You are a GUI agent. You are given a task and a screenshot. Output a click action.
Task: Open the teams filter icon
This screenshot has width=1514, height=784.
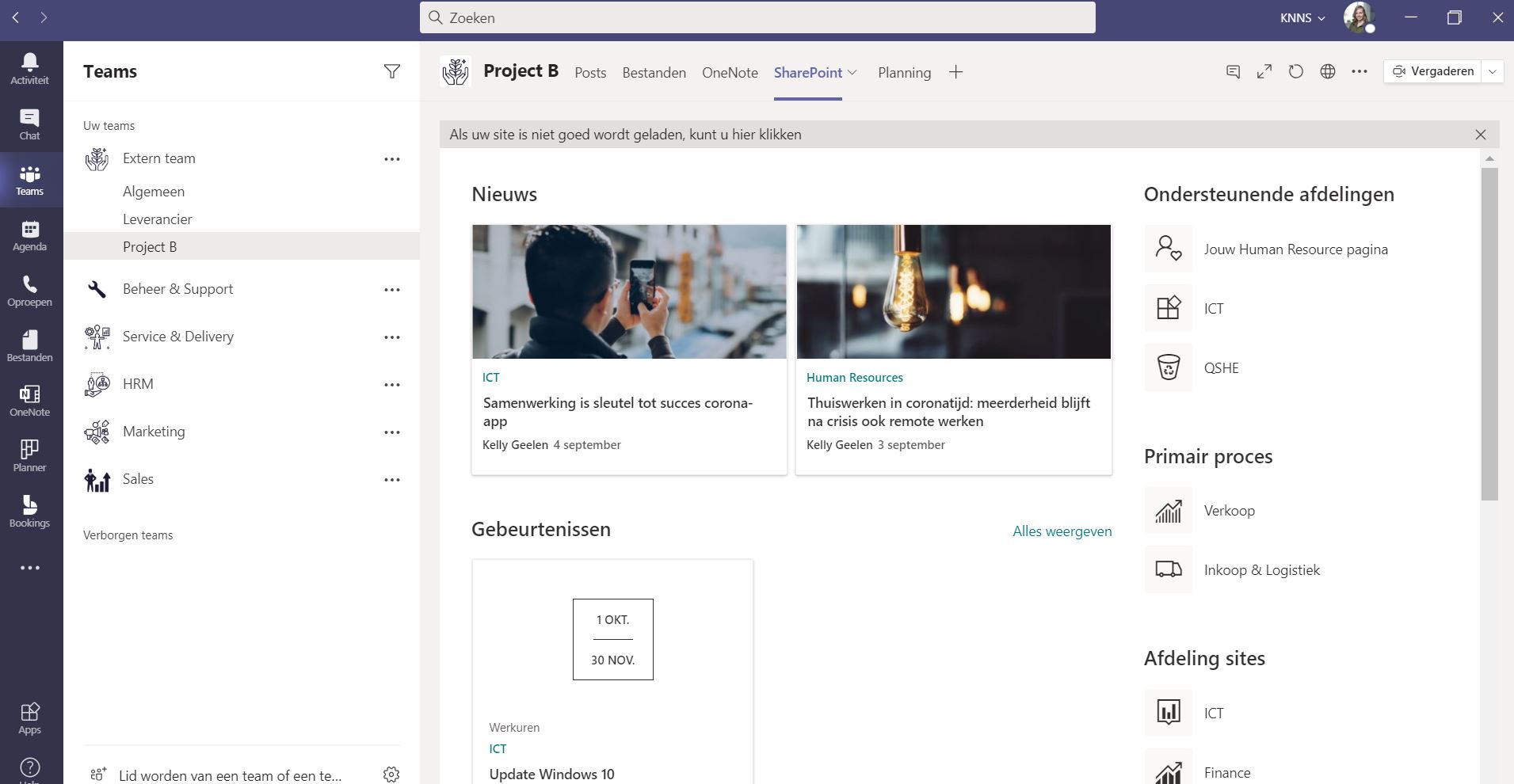click(392, 71)
